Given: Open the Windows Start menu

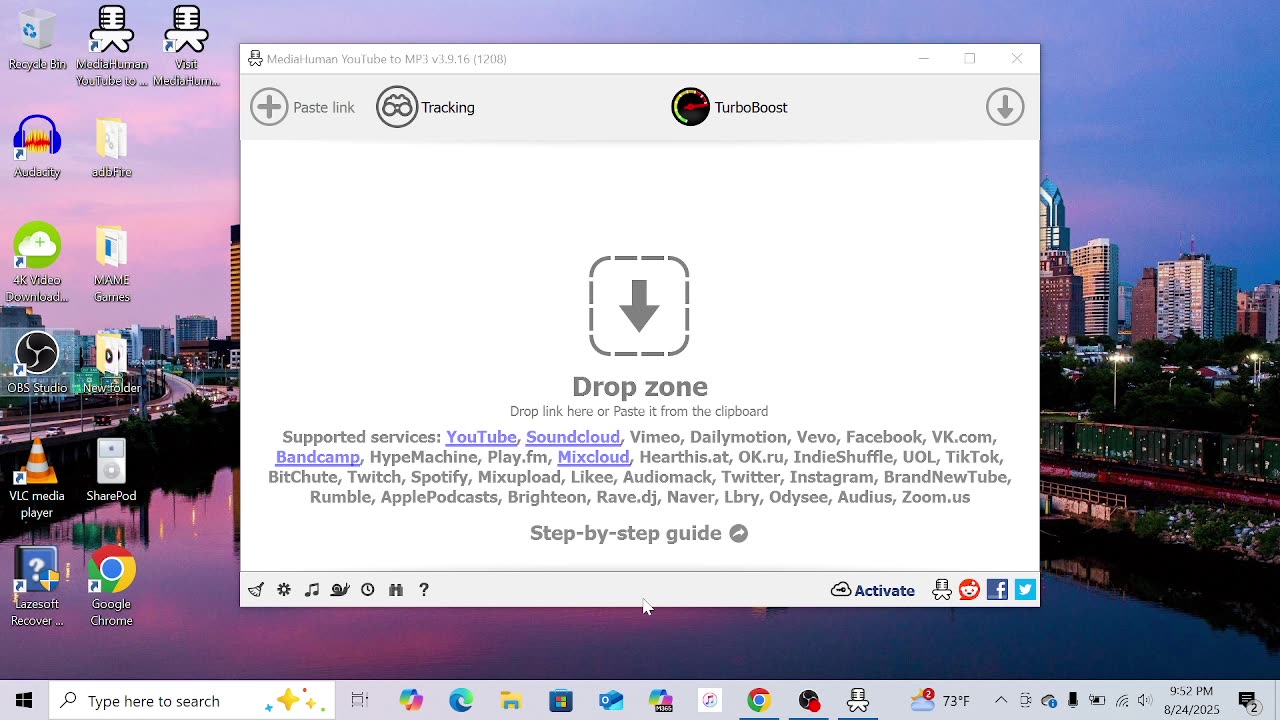Looking at the screenshot, I should point(24,701).
